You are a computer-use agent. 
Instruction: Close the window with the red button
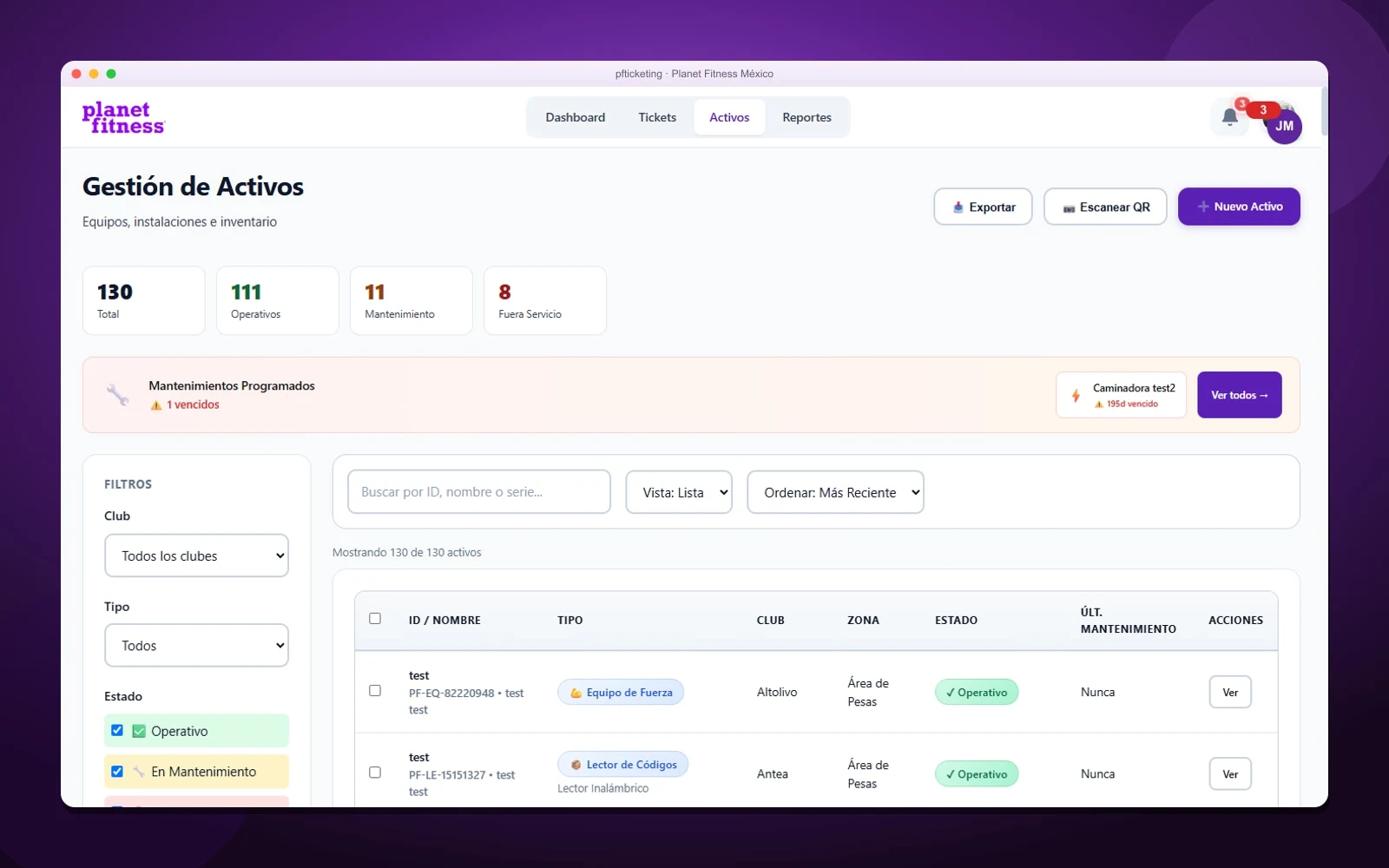[76, 74]
